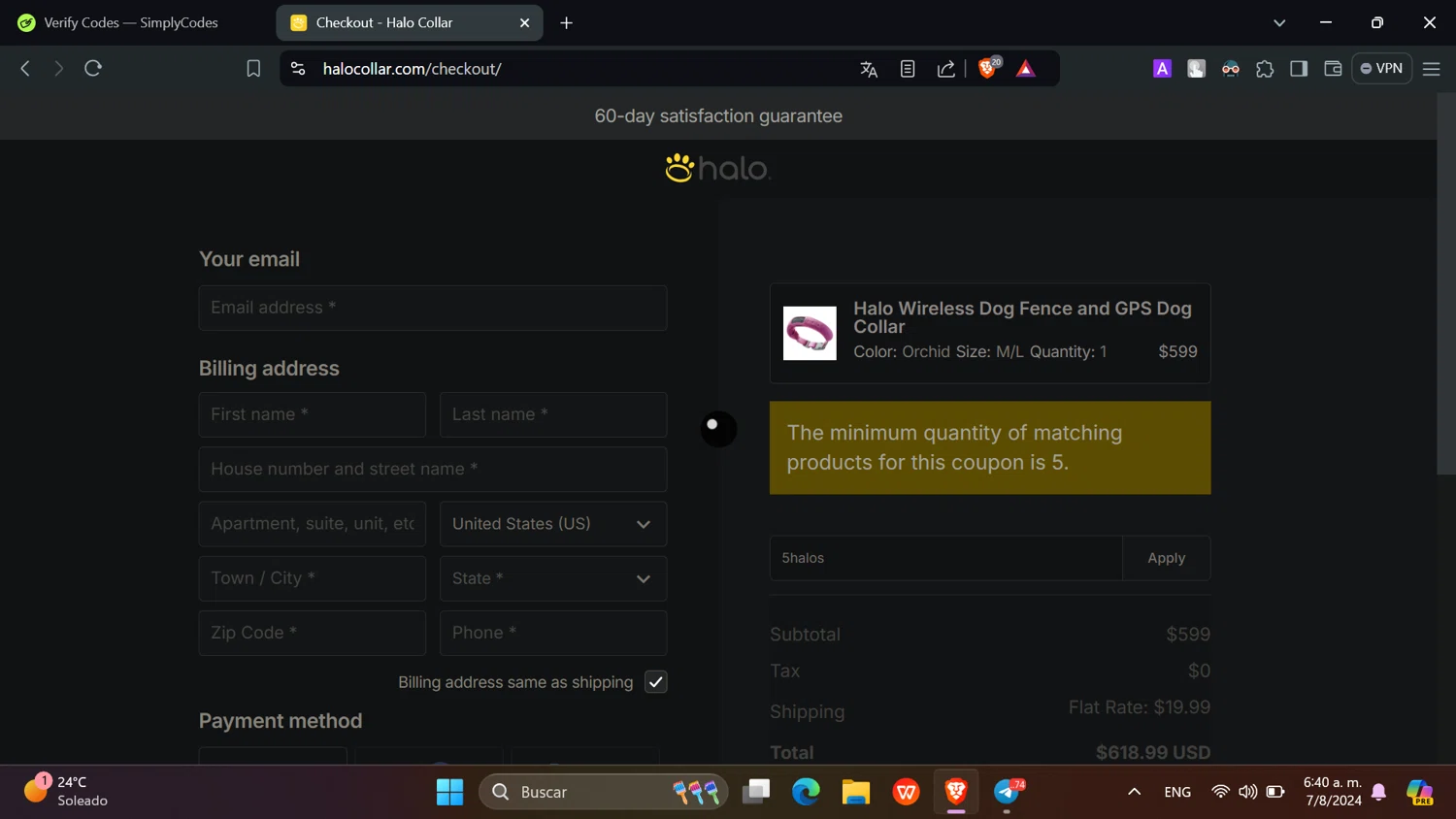View site information for halocollar.com

click(298, 69)
